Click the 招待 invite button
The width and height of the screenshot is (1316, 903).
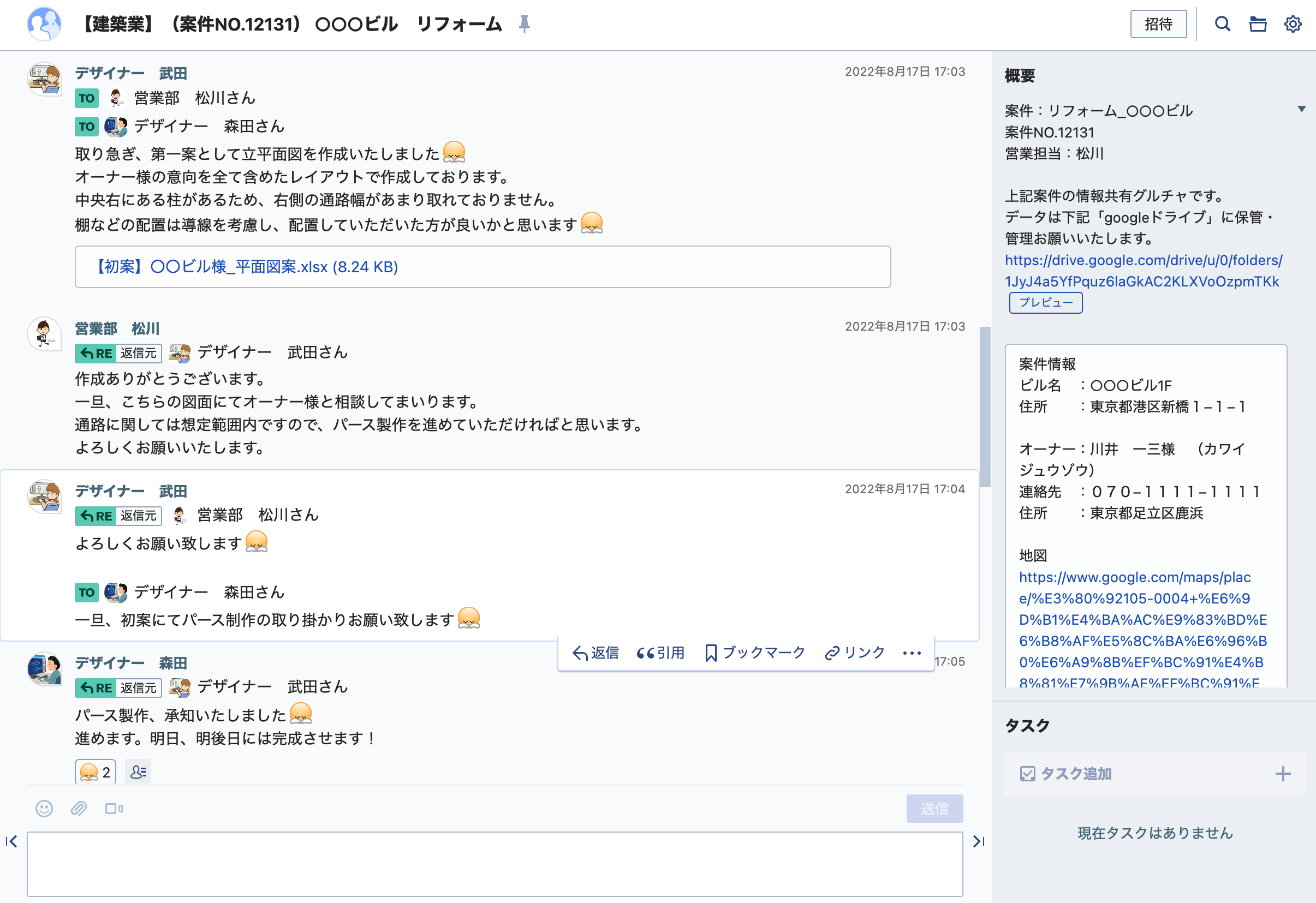pos(1158,24)
